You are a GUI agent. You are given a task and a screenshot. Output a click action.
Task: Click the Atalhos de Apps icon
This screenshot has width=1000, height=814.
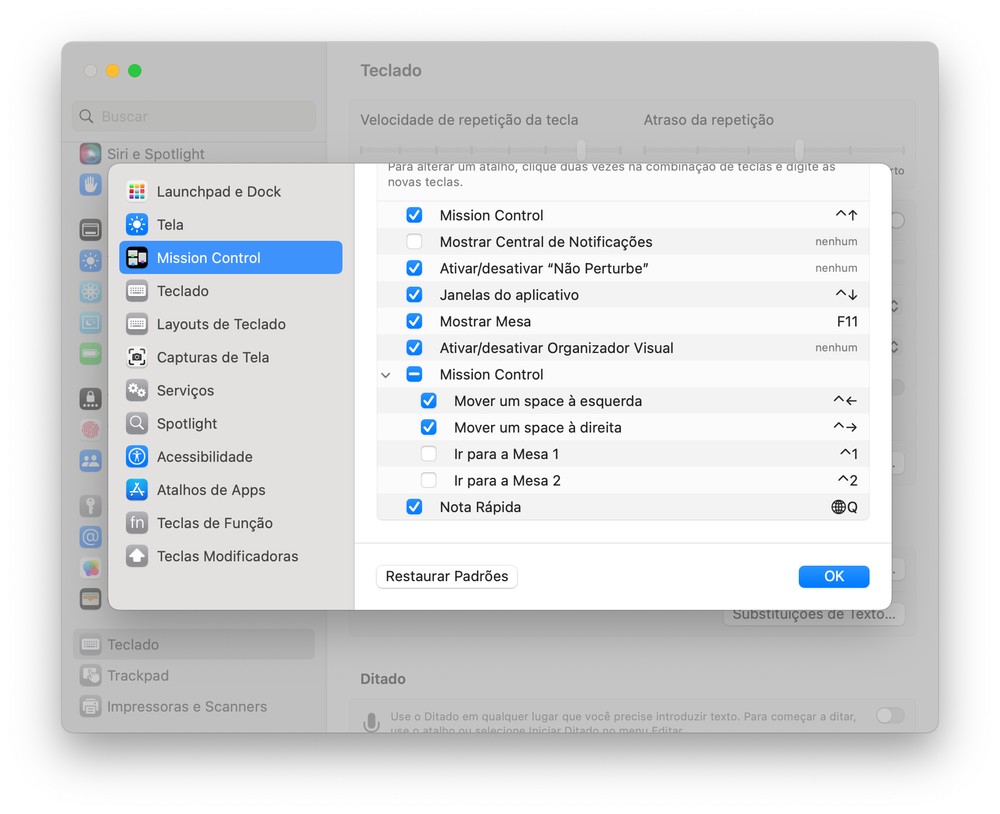(137, 490)
